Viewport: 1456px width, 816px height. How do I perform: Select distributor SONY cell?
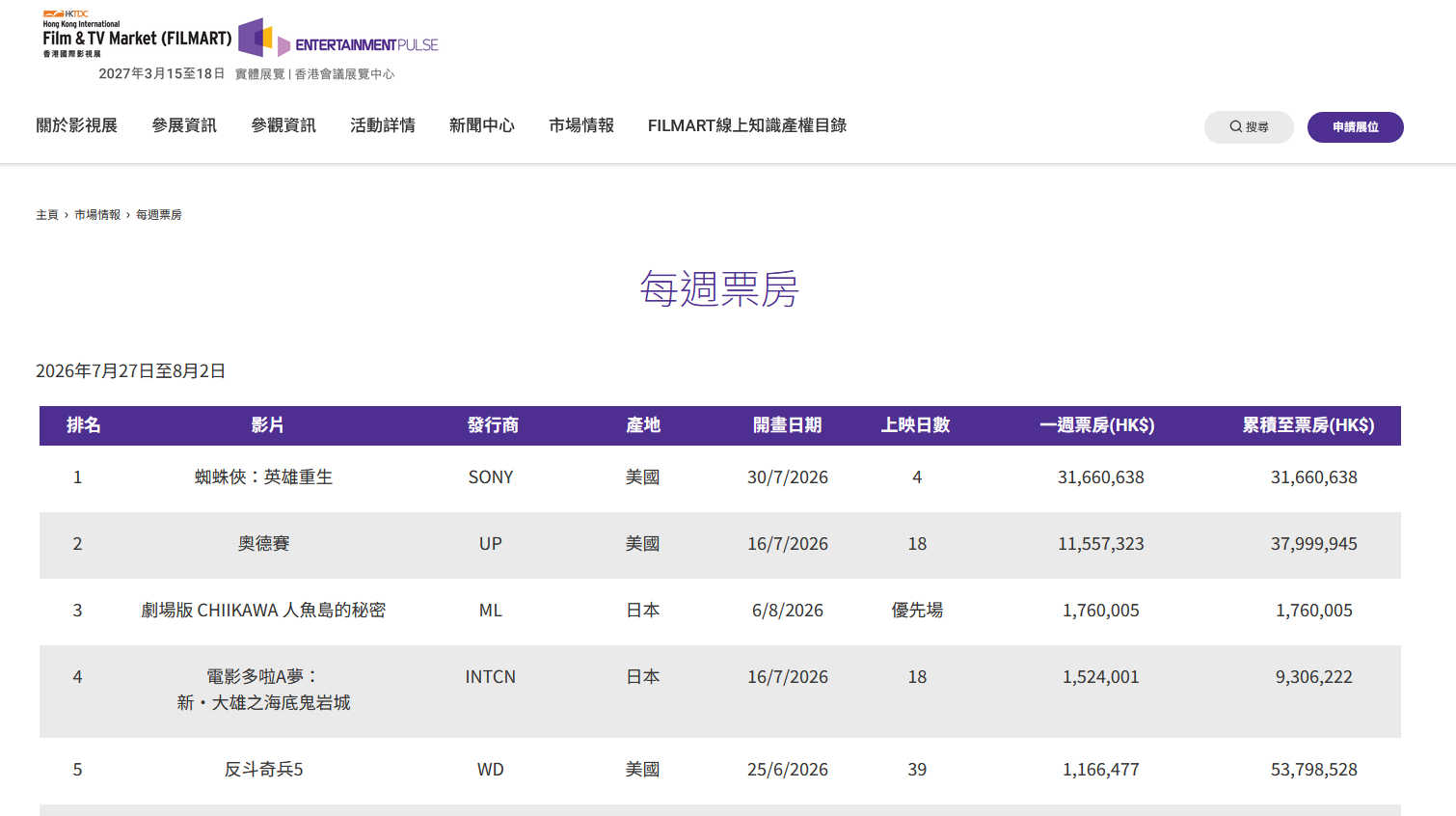pyautogui.click(x=491, y=477)
